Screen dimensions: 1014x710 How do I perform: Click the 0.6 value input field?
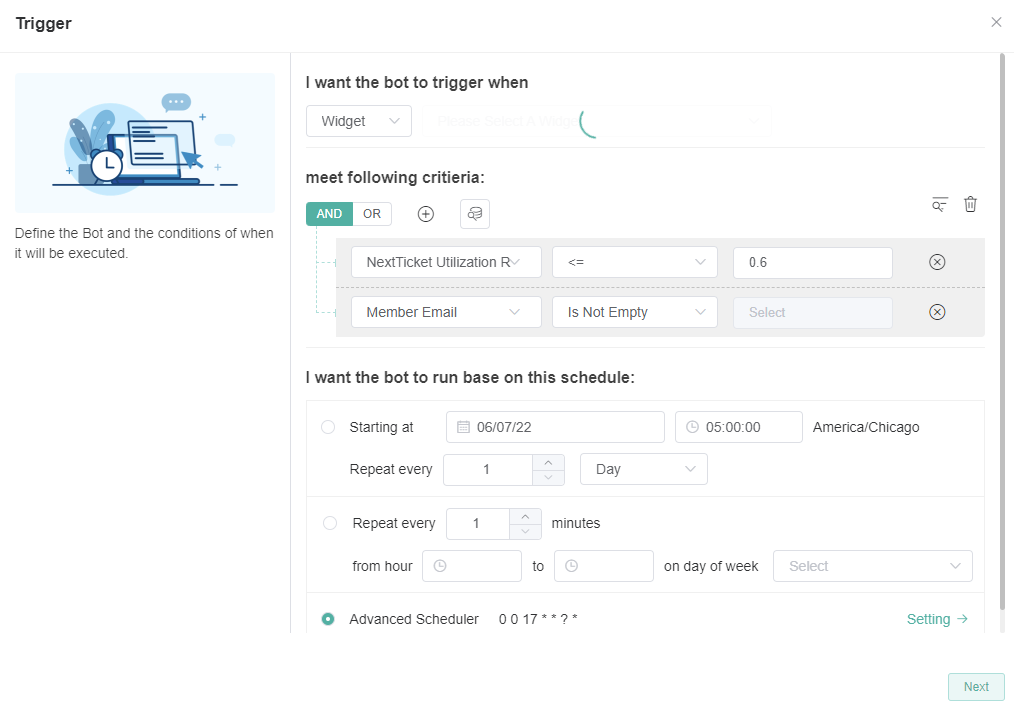(812, 262)
